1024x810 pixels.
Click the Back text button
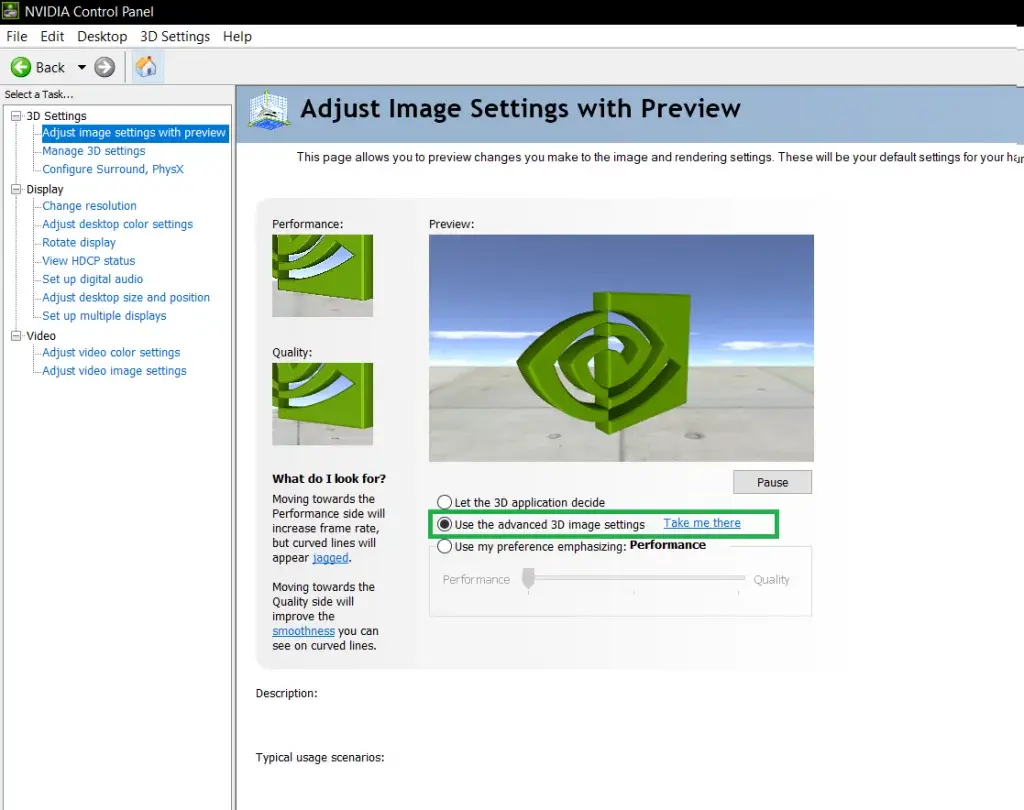[x=50, y=67]
